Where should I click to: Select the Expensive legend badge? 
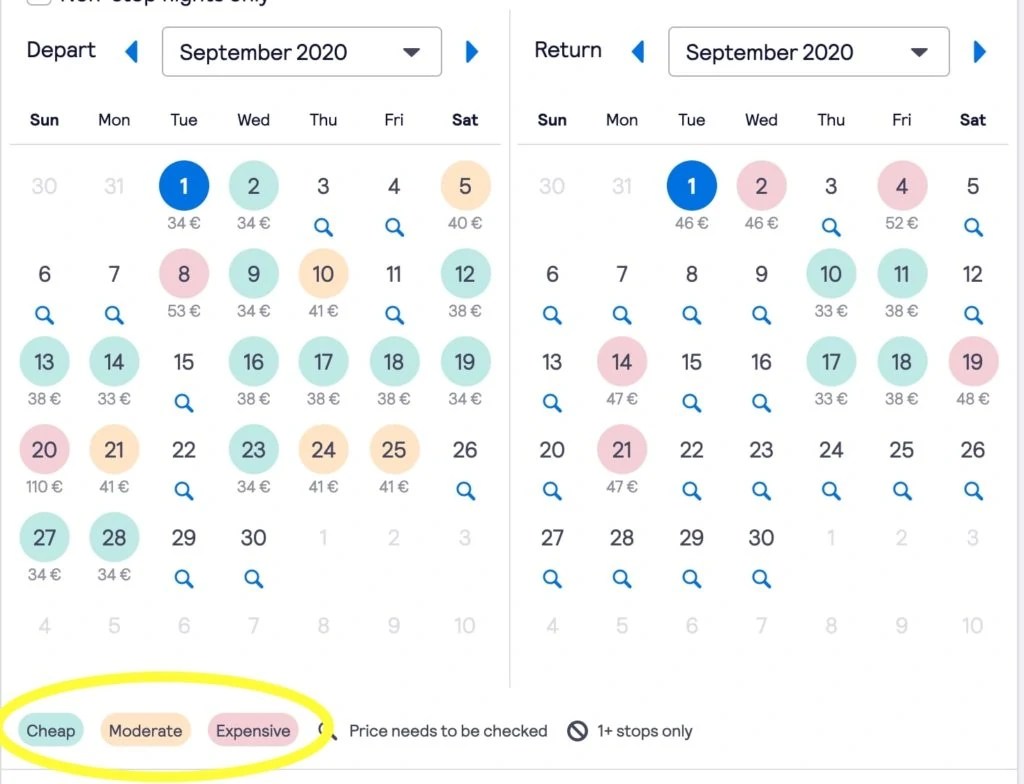(252, 731)
